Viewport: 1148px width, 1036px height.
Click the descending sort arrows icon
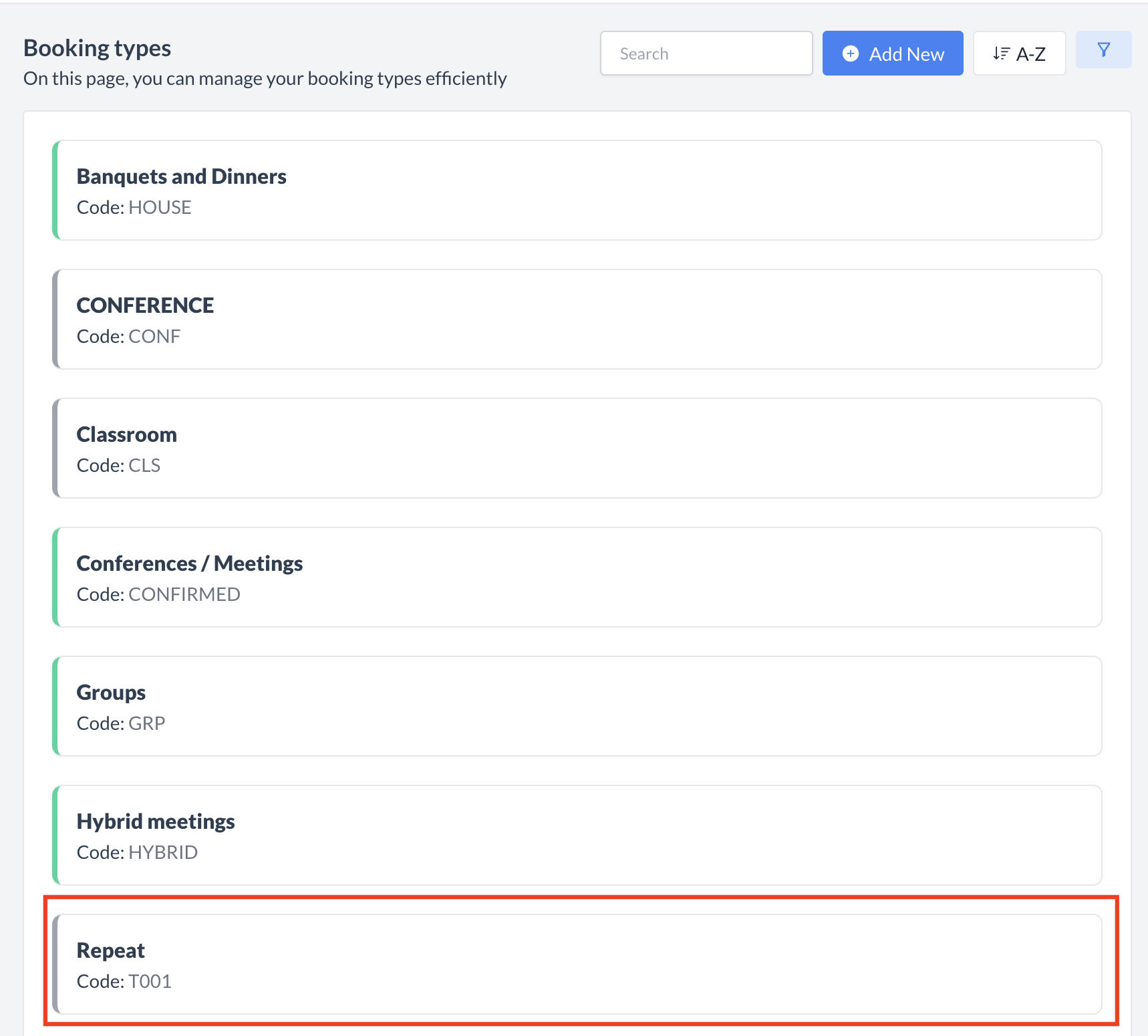pos(1001,53)
